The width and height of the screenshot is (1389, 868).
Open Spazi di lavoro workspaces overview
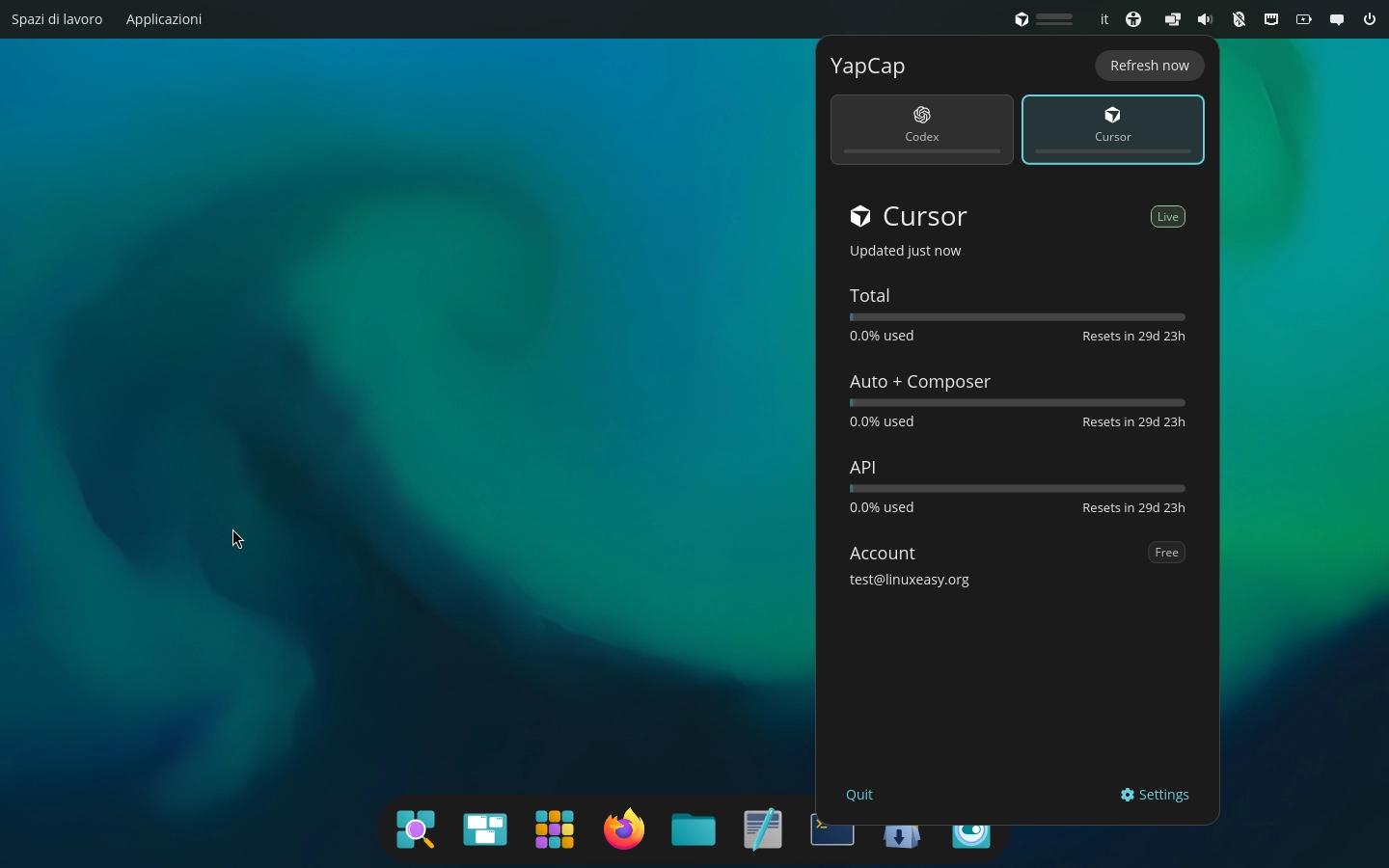pyautogui.click(x=57, y=19)
